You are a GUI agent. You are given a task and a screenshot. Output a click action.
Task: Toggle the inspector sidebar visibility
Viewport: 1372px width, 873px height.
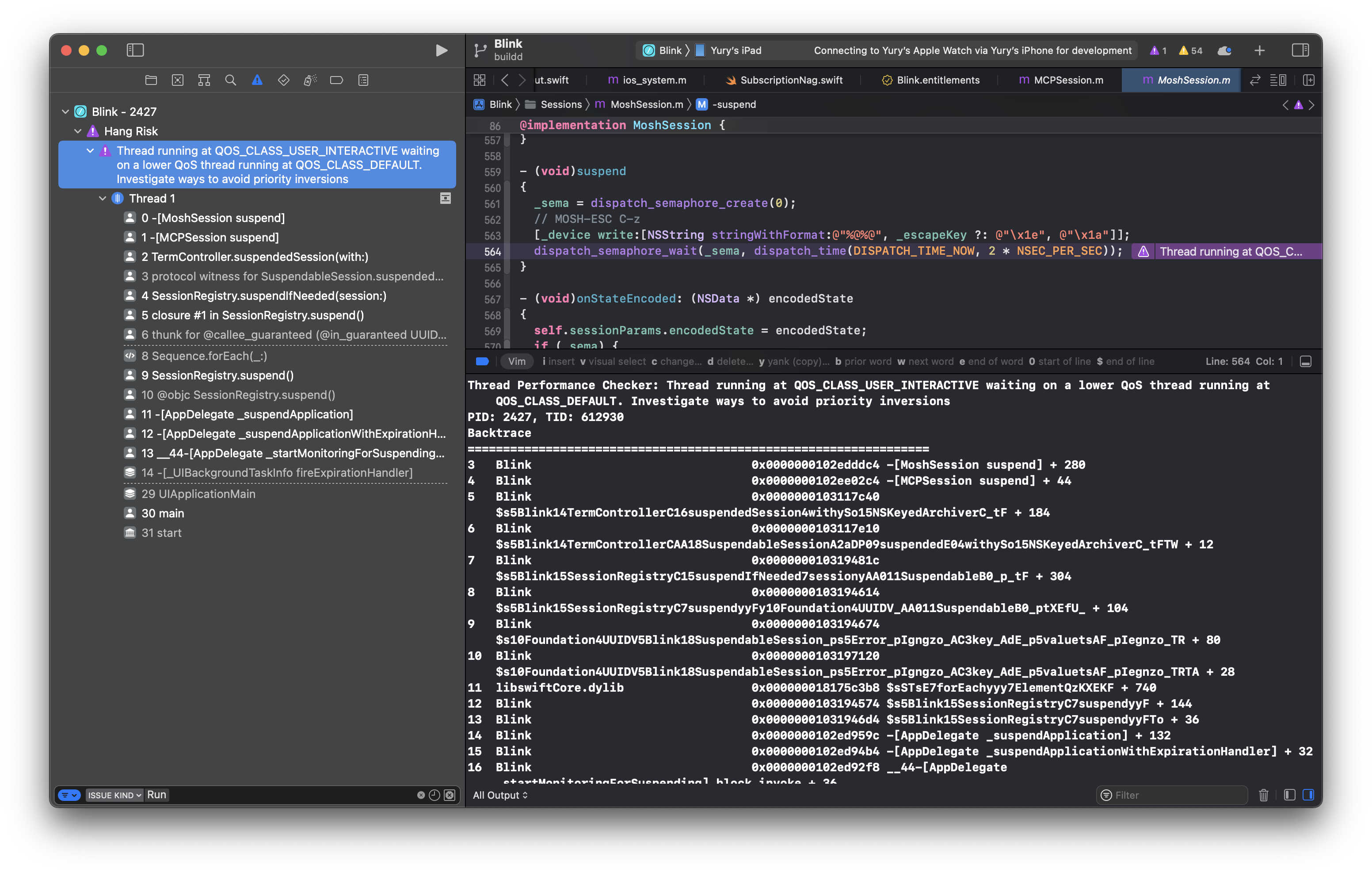pos(1300,50)
